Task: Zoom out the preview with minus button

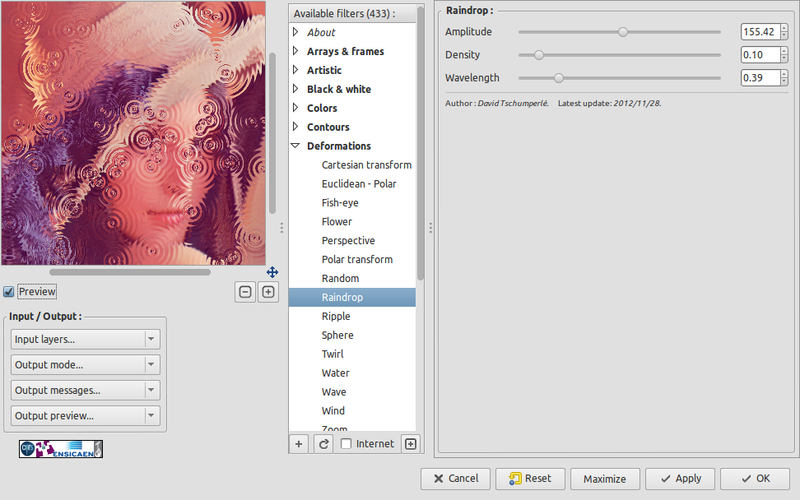Action: (x=245, y=292)
